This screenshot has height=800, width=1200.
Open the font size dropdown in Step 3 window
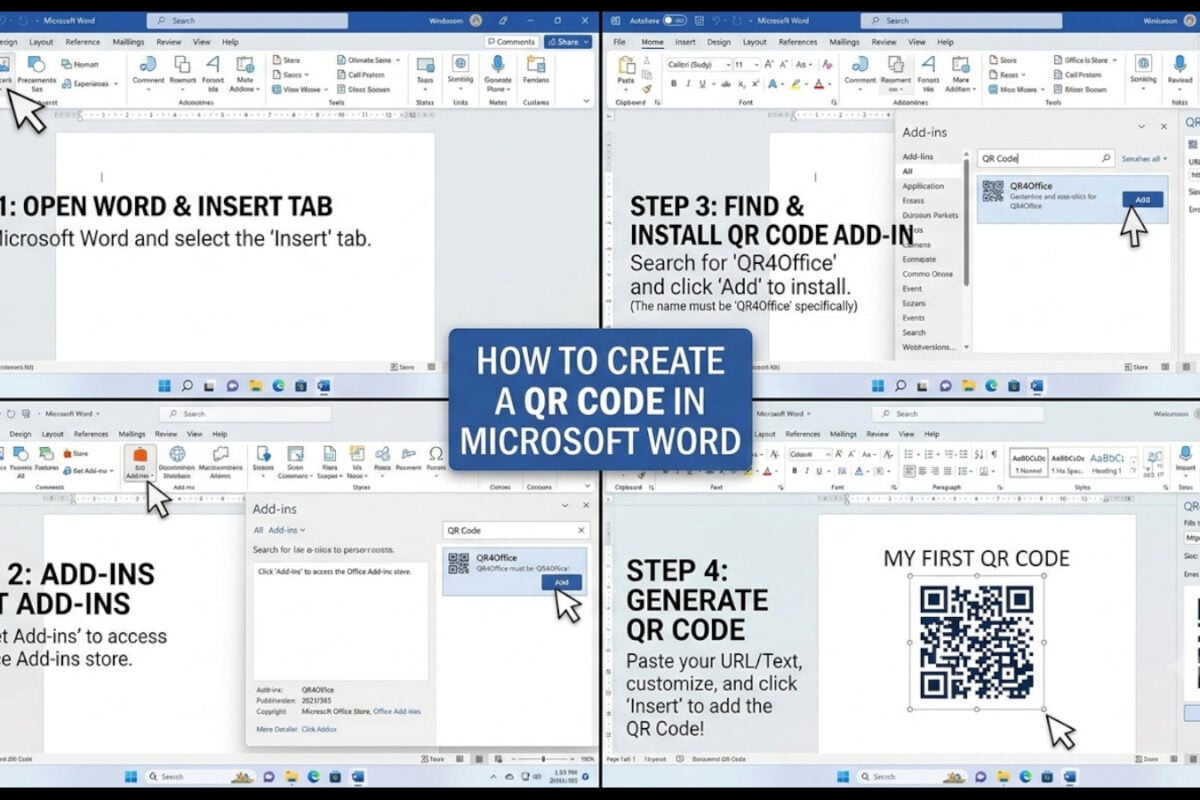tap(757, 65)
